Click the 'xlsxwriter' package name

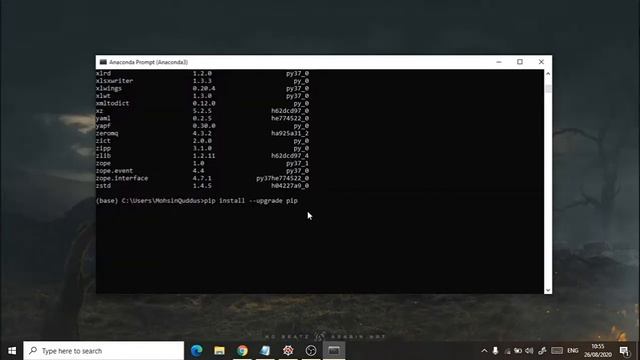(115, 81)
